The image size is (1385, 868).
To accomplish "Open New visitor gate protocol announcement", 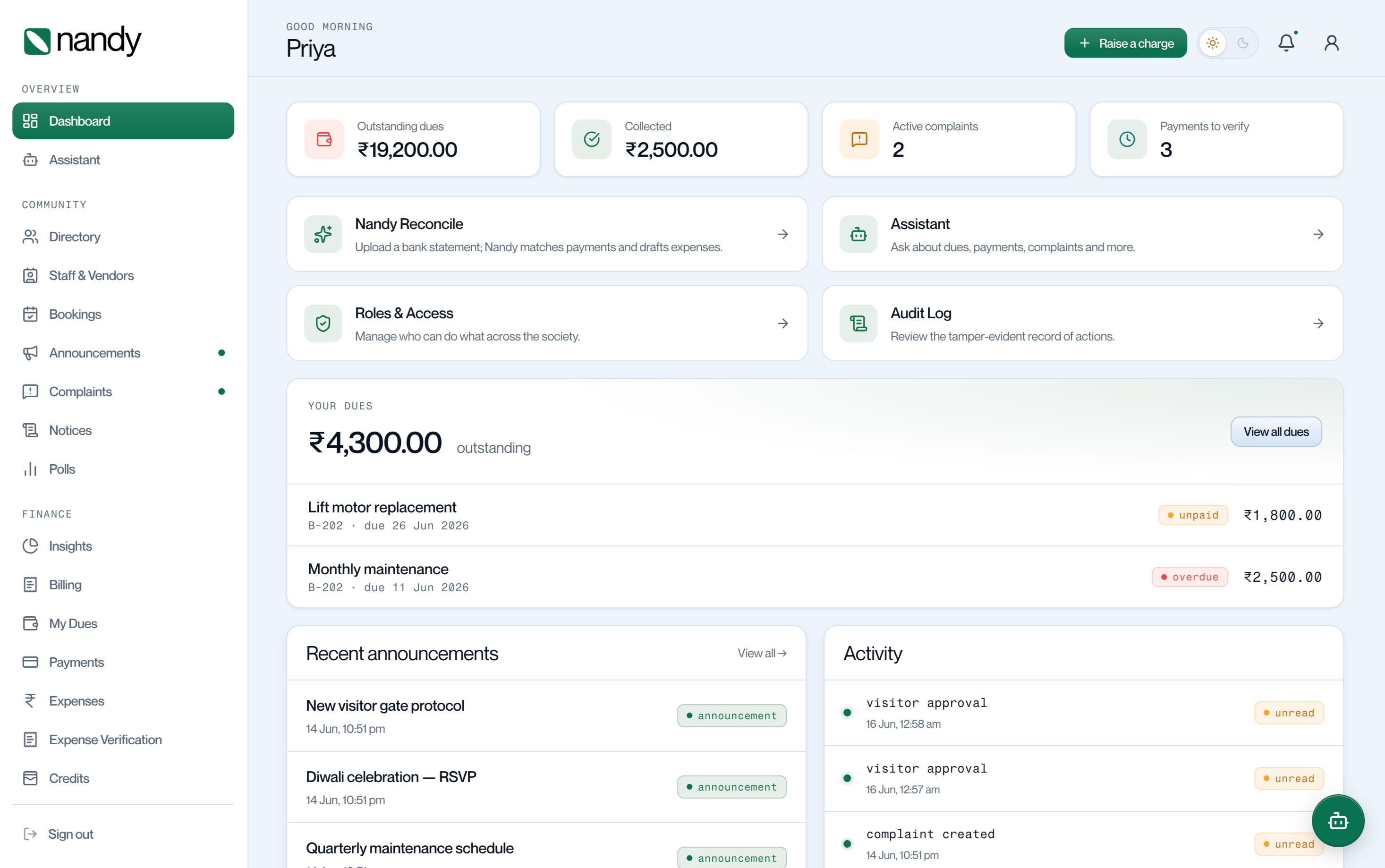I will point(546,716).
